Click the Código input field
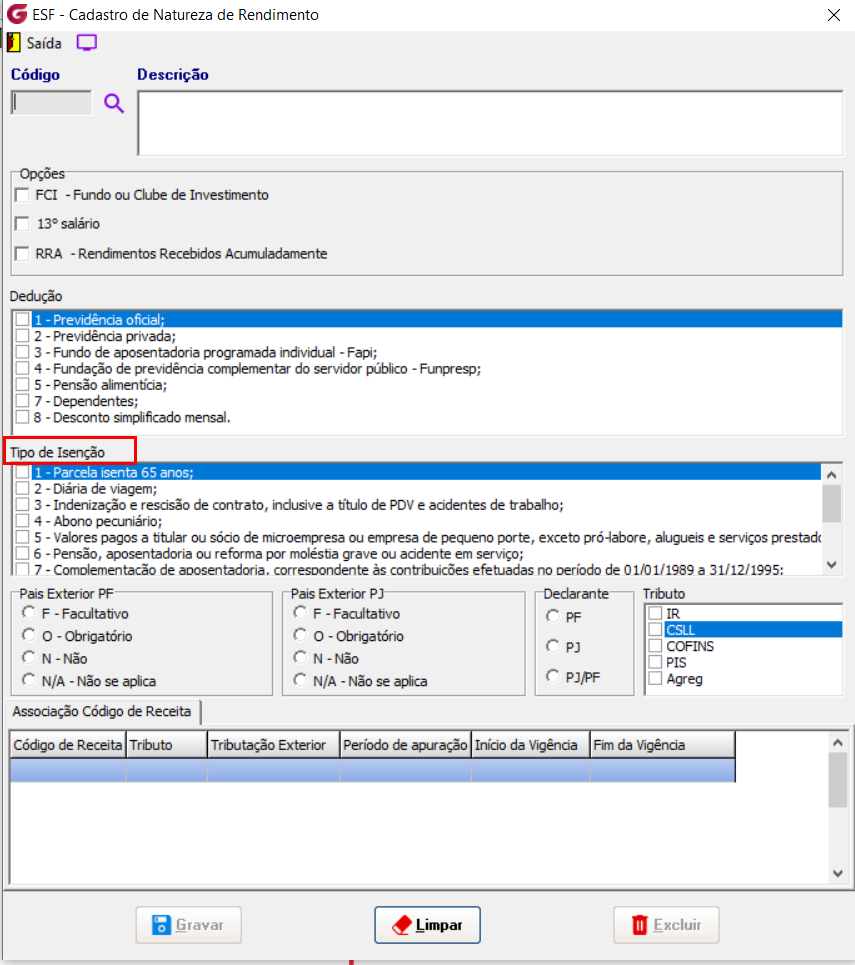This screenshot has width=855, height=965. tap(52, 103)
